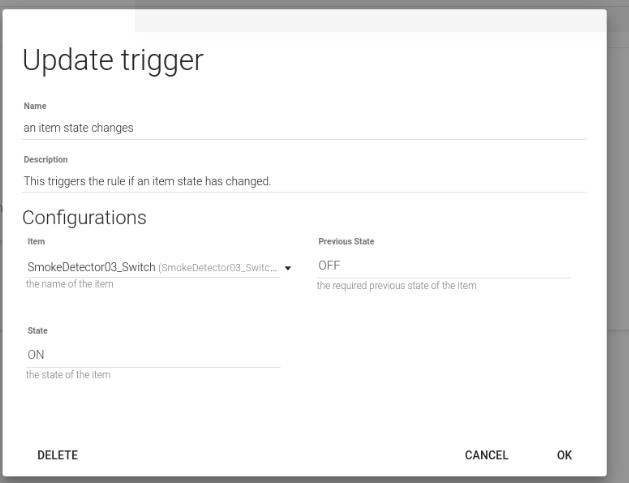Click the hint 'the state of the item'

(69, 375)
